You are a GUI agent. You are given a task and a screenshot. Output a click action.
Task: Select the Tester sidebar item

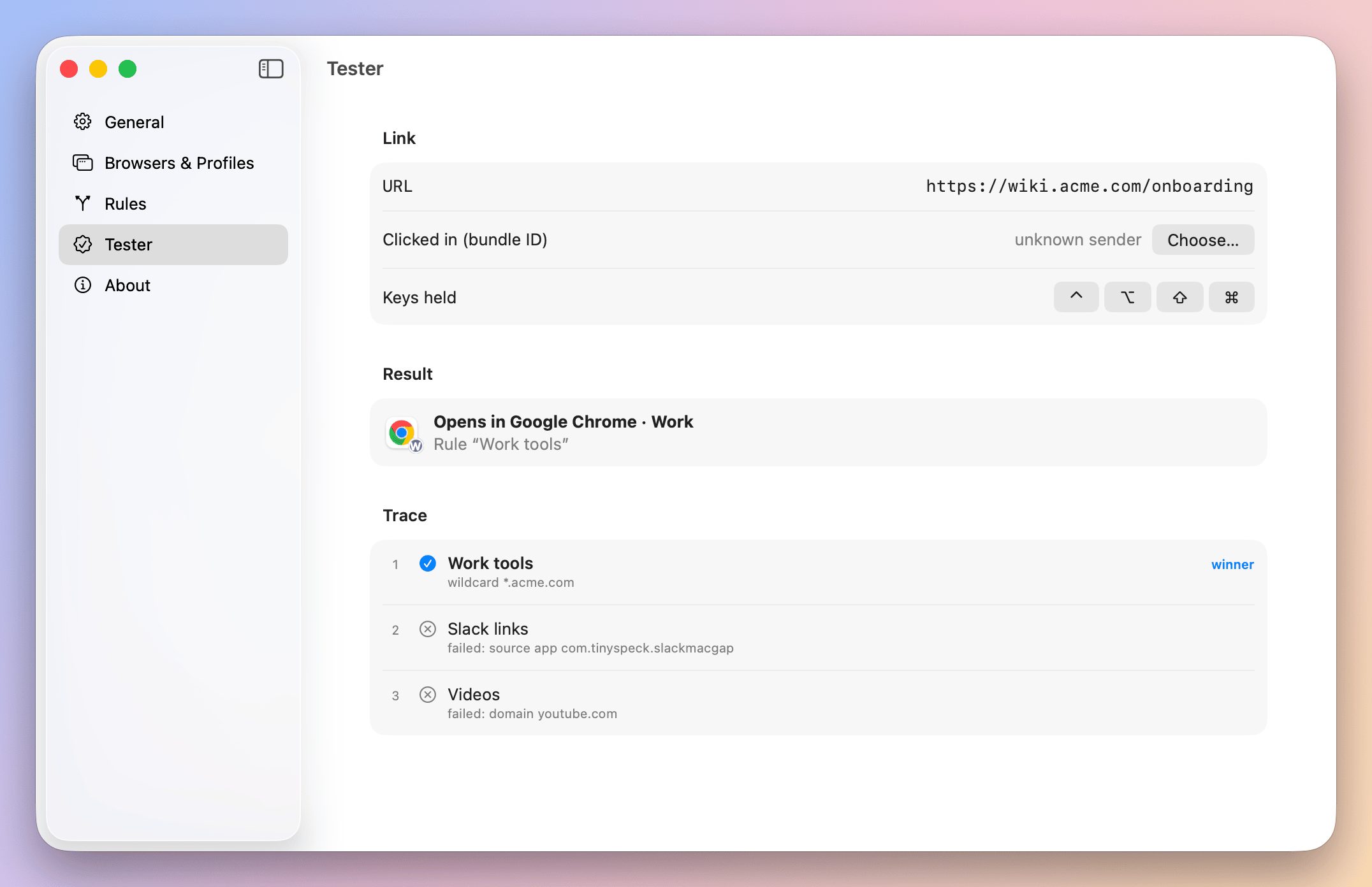click(173, 244)
